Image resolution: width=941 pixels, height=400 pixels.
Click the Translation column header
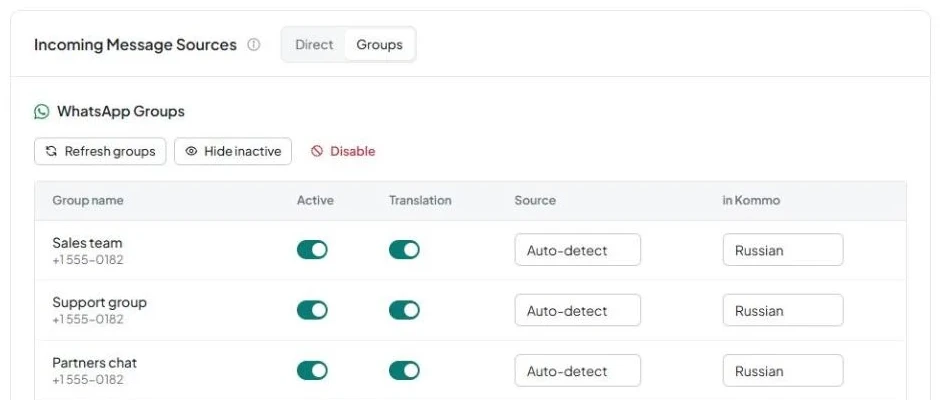[x=420, y=200]
